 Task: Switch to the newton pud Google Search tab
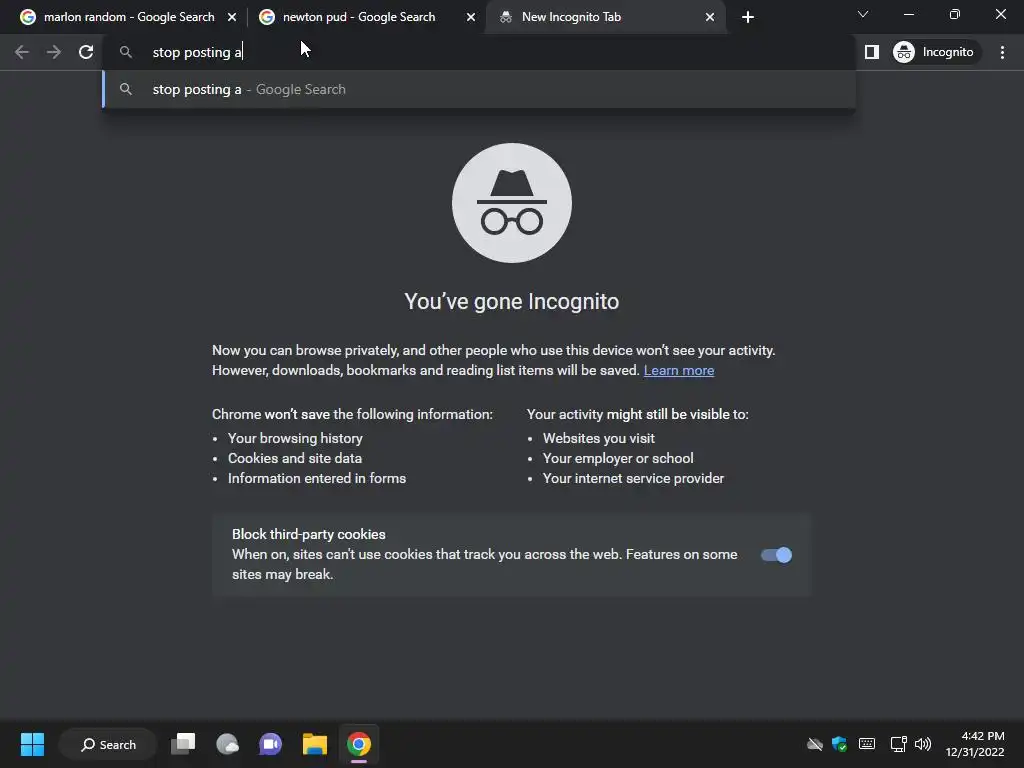click(x=359, y=17)
